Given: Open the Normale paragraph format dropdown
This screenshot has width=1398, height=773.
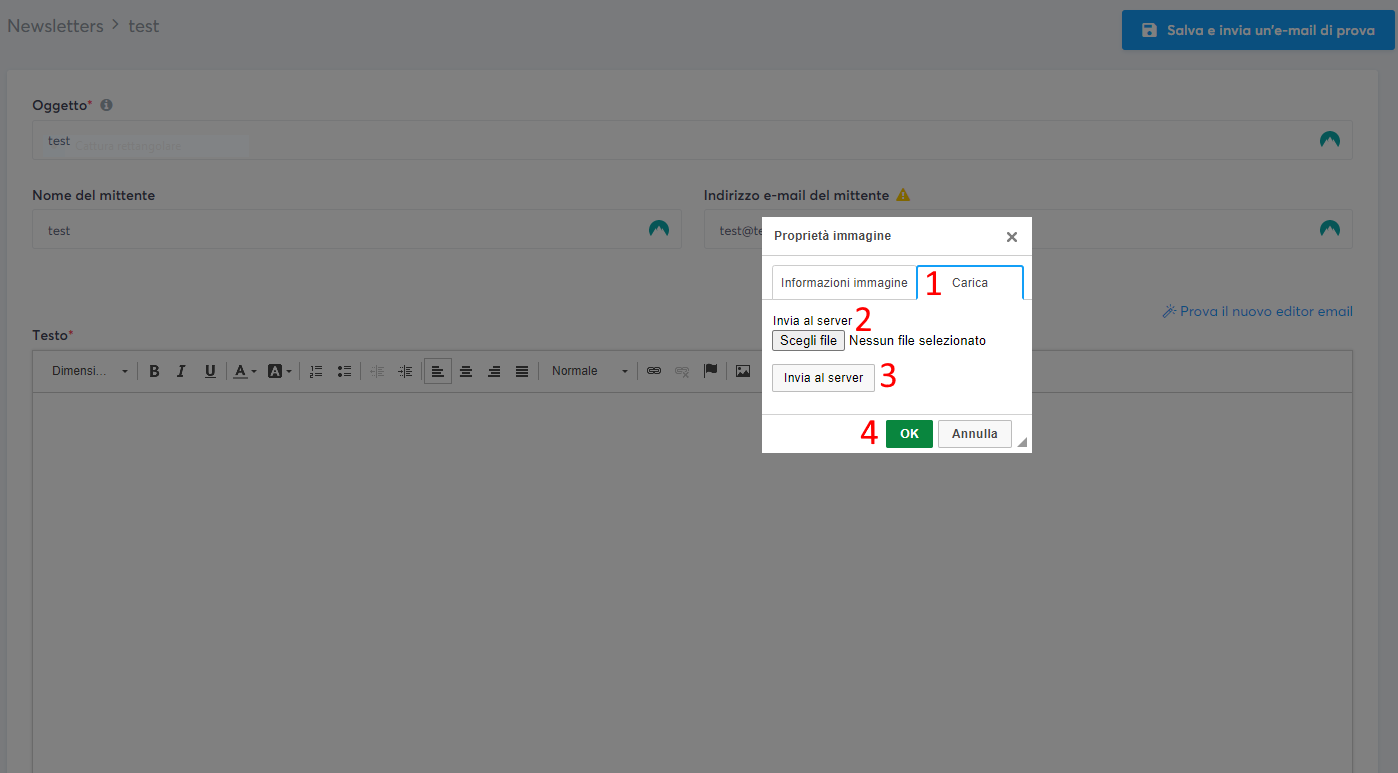Looking at the screenshot, I should (x=590, y=370).
